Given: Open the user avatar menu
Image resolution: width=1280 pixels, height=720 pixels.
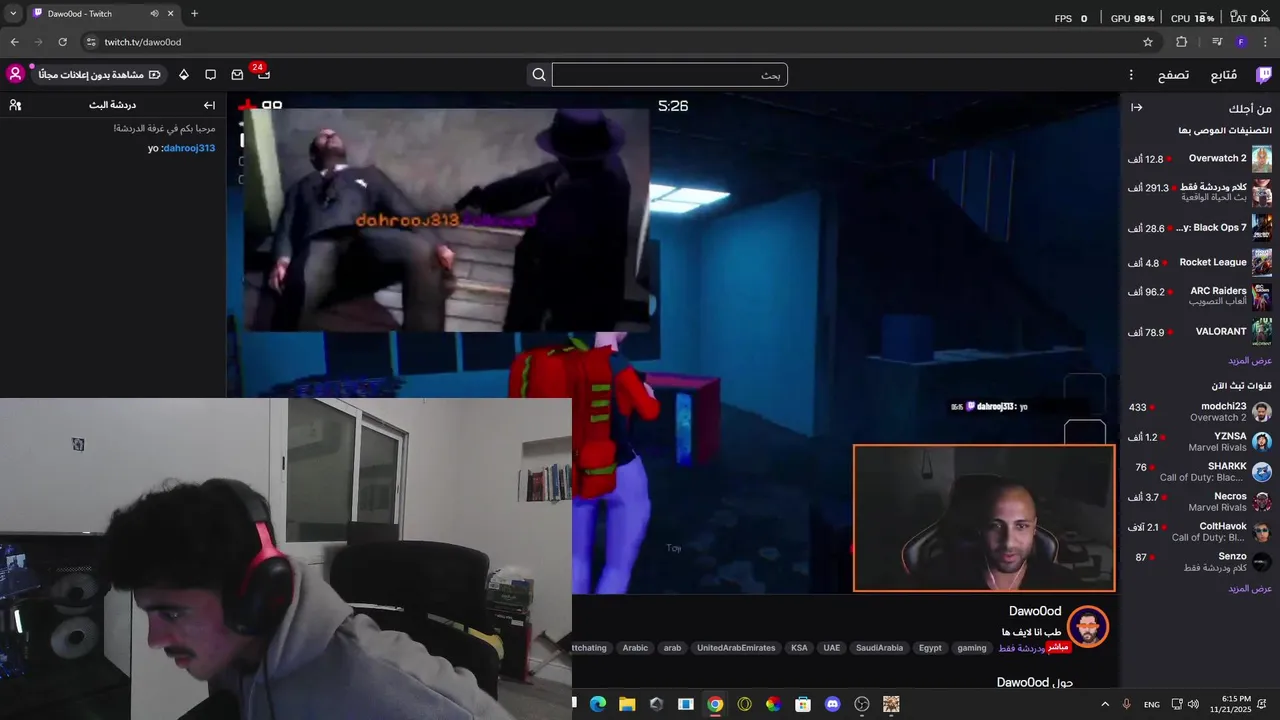Looking at the screenshot, I should click(x=15, y=74).
